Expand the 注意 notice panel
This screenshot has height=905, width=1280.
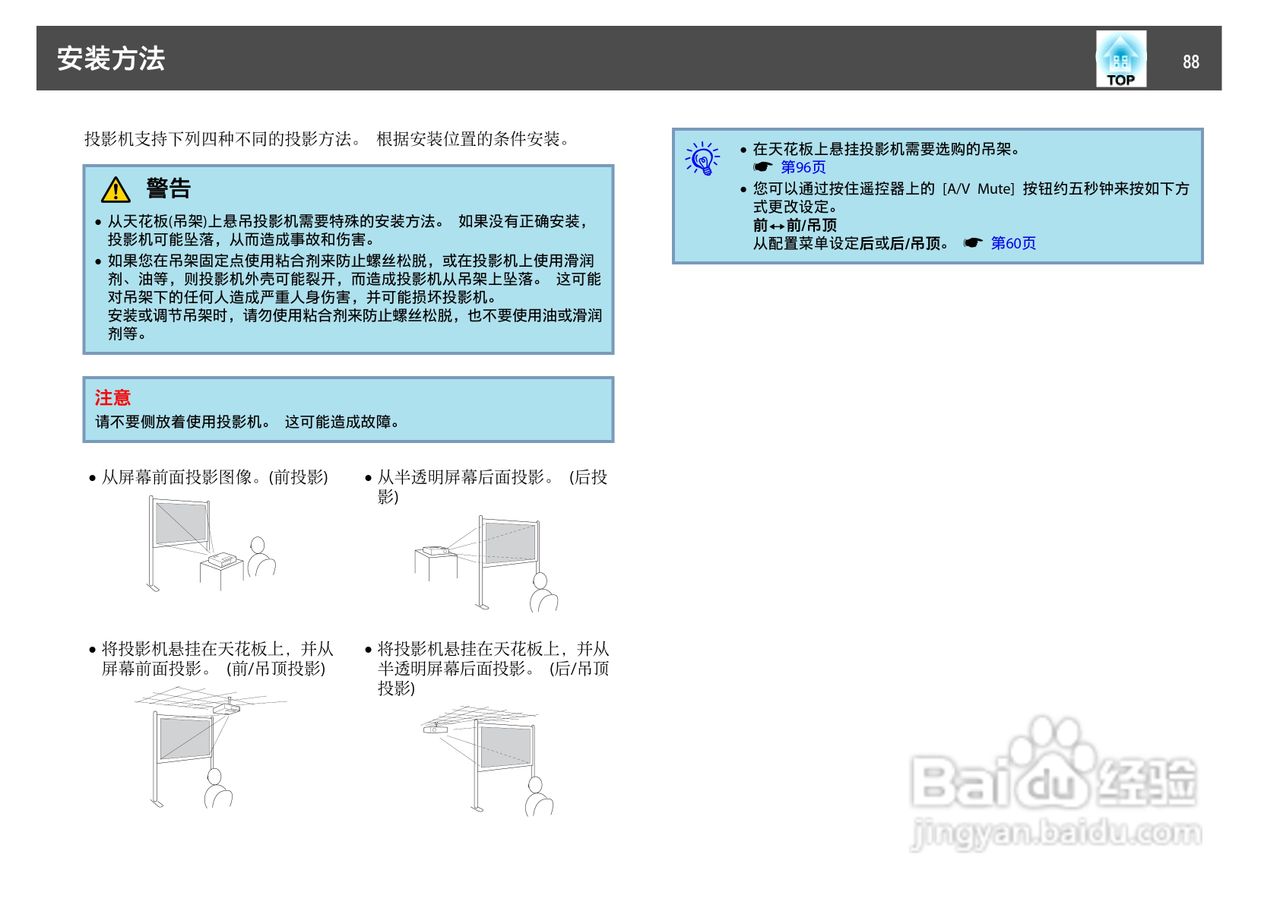coord(348,408)
